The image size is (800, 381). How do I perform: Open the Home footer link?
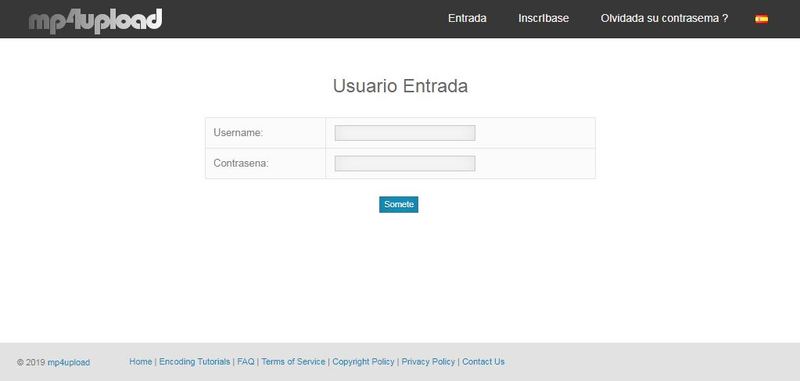pos(140,362)
